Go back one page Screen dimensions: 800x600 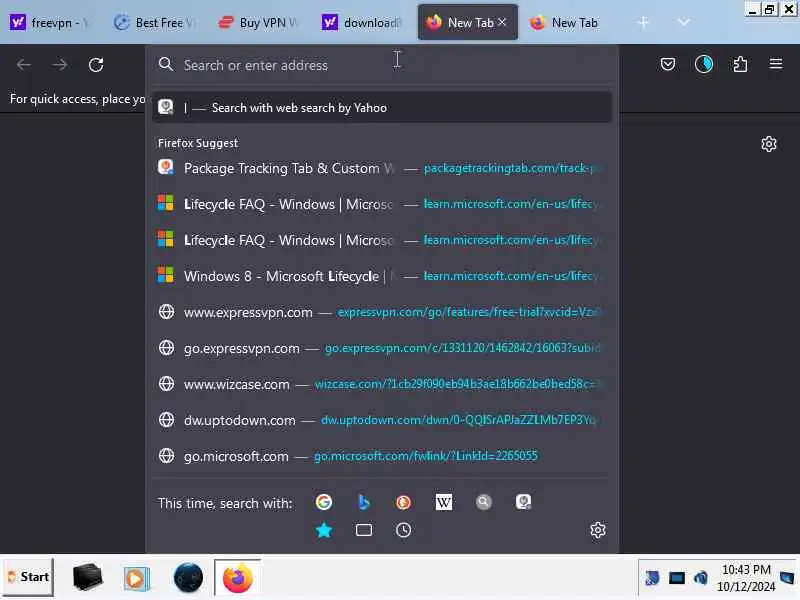(23, 65)
